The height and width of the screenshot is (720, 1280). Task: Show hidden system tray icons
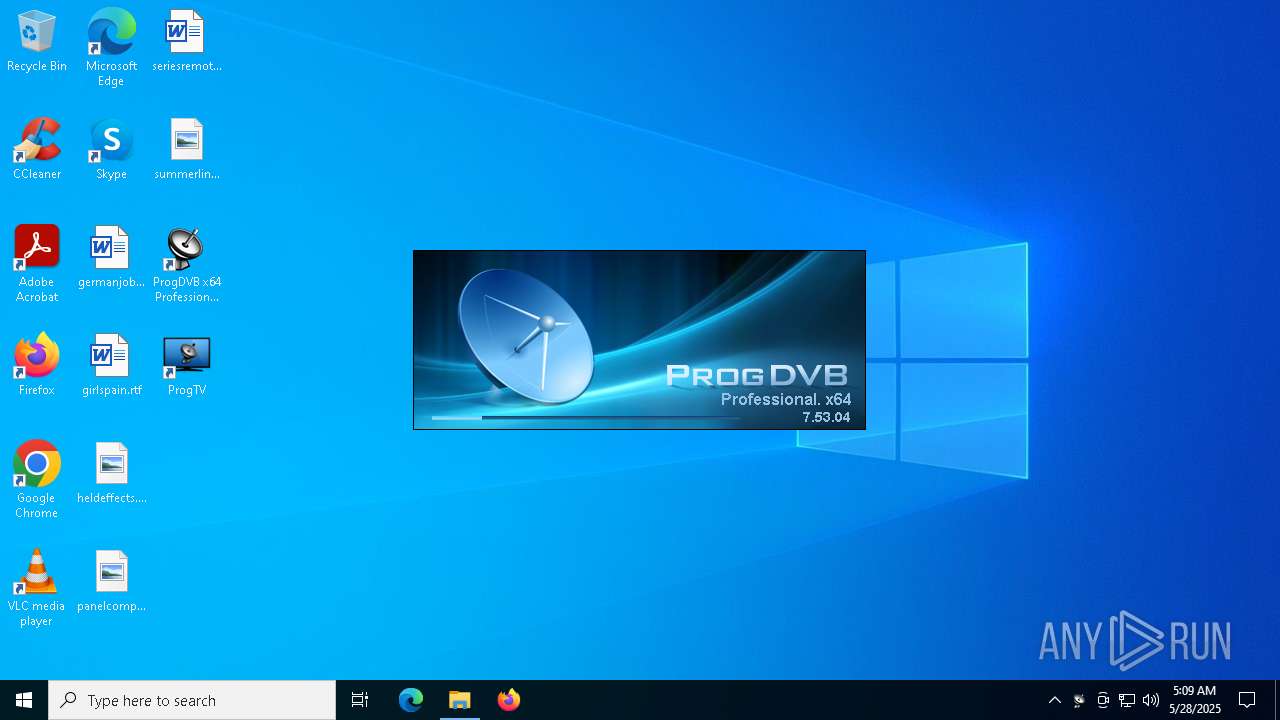coord(1054,700)
